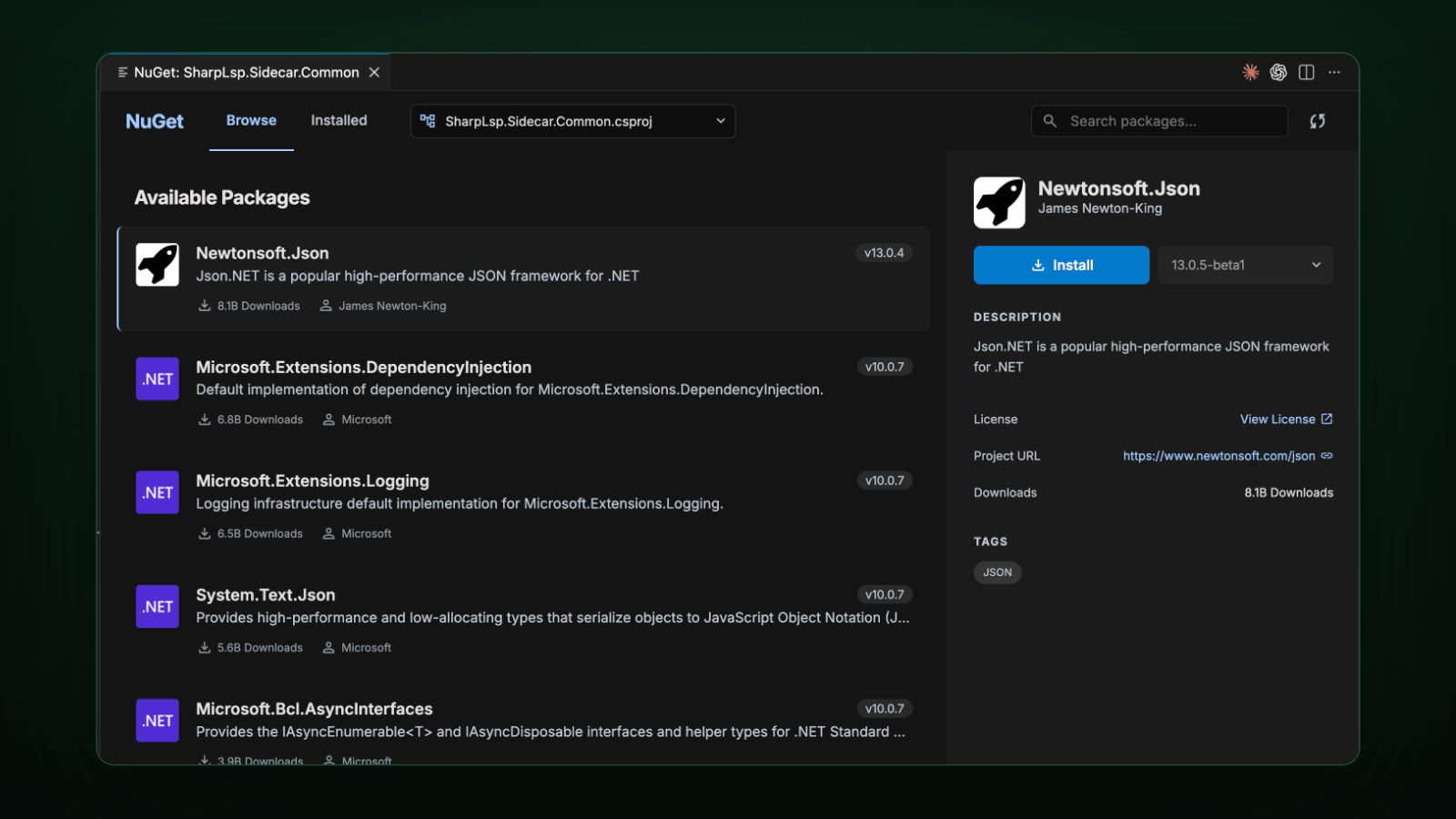The height and width of the screenshot is (819, 1456).
Task: Click the NuGet logo title
Action: tap(155, 121)
